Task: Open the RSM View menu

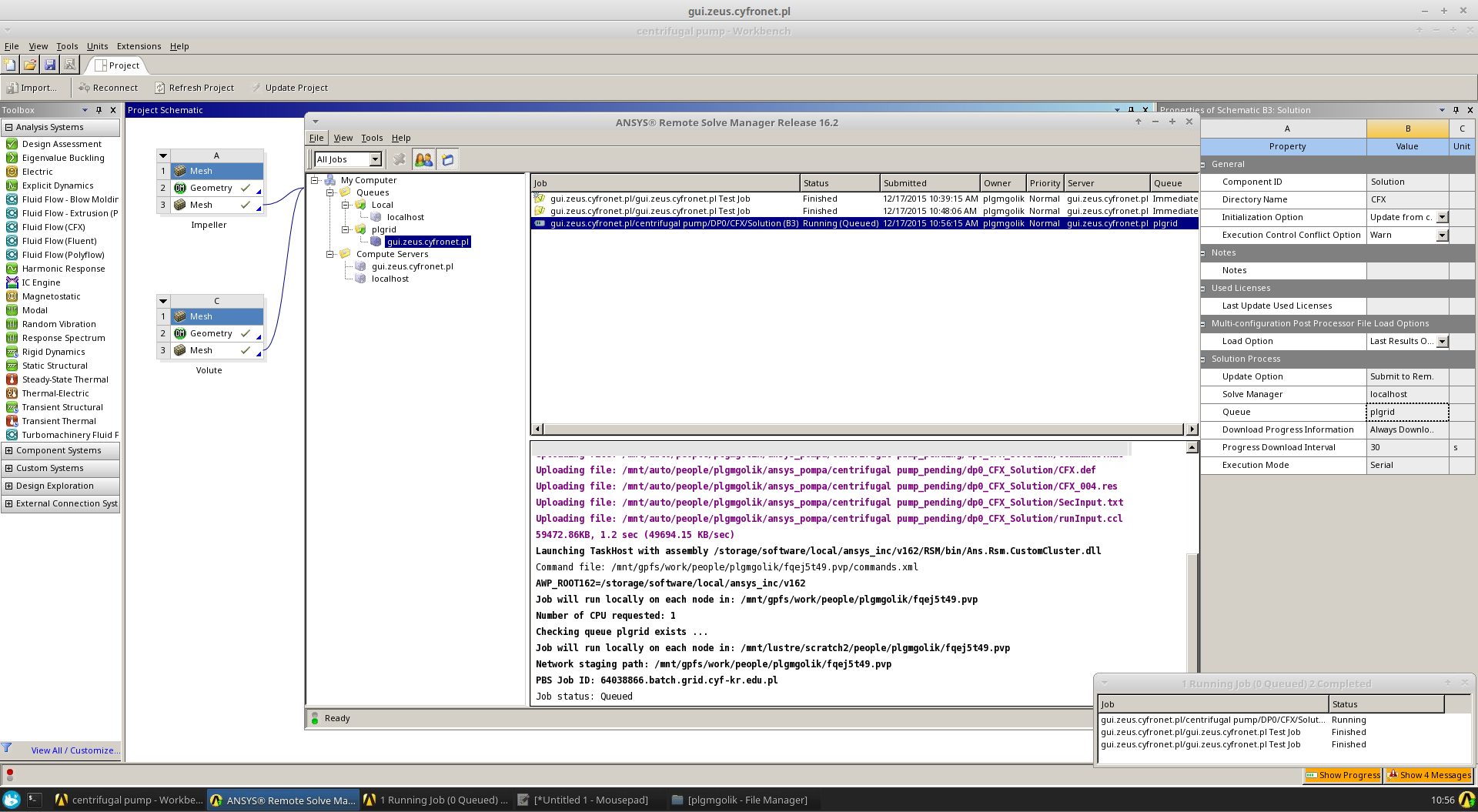Action: click(x=343, y=138)
